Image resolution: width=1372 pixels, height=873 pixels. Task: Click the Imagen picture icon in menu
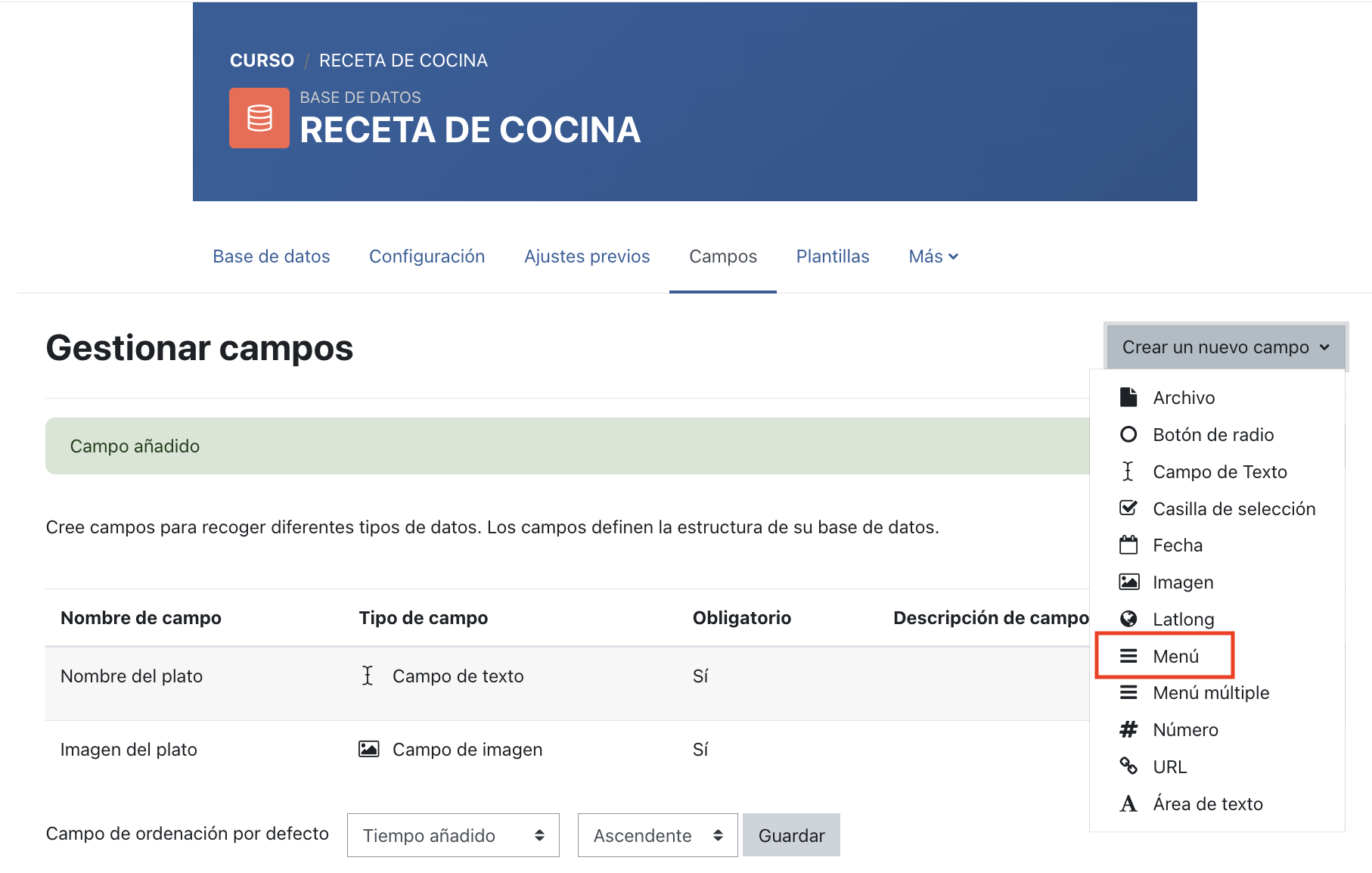pos(1128,582)
